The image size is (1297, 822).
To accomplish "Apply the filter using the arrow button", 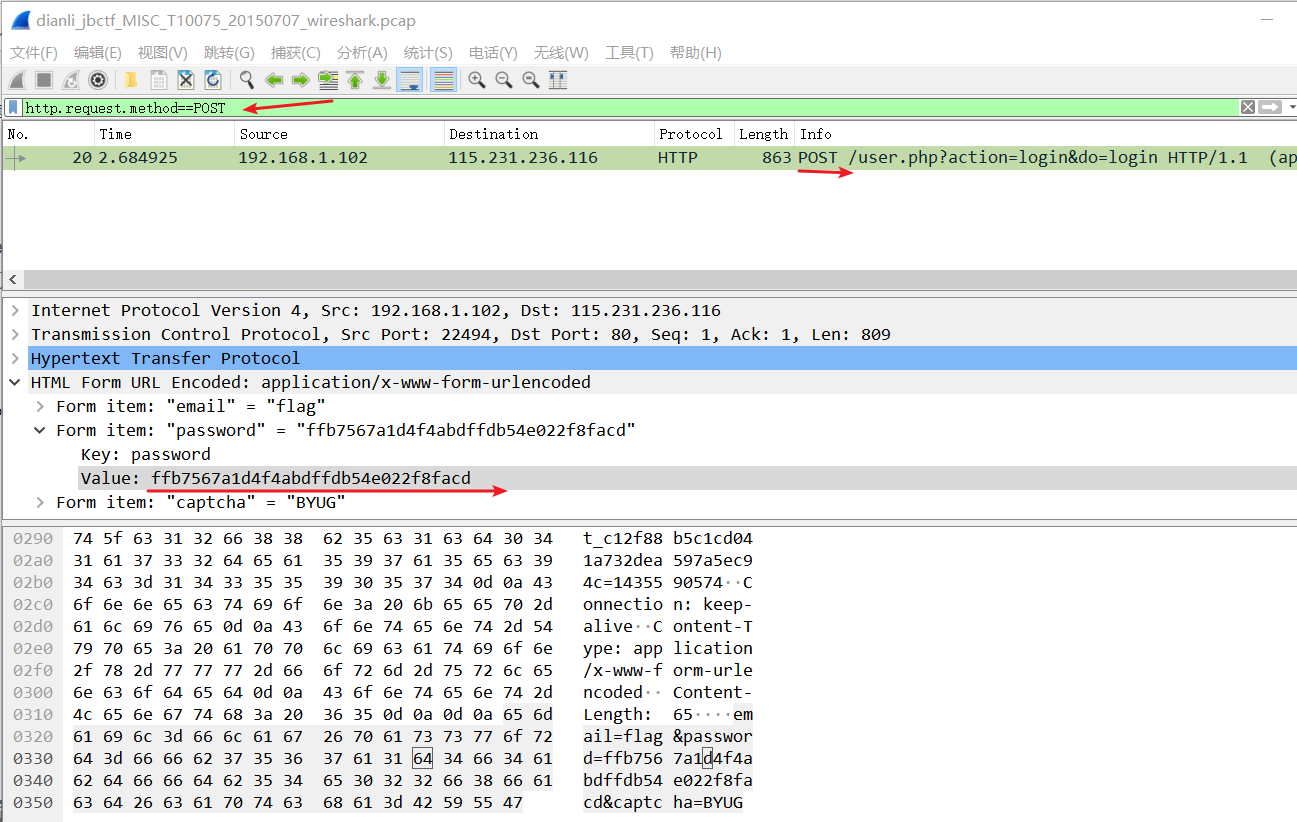I will [1268, 106].
